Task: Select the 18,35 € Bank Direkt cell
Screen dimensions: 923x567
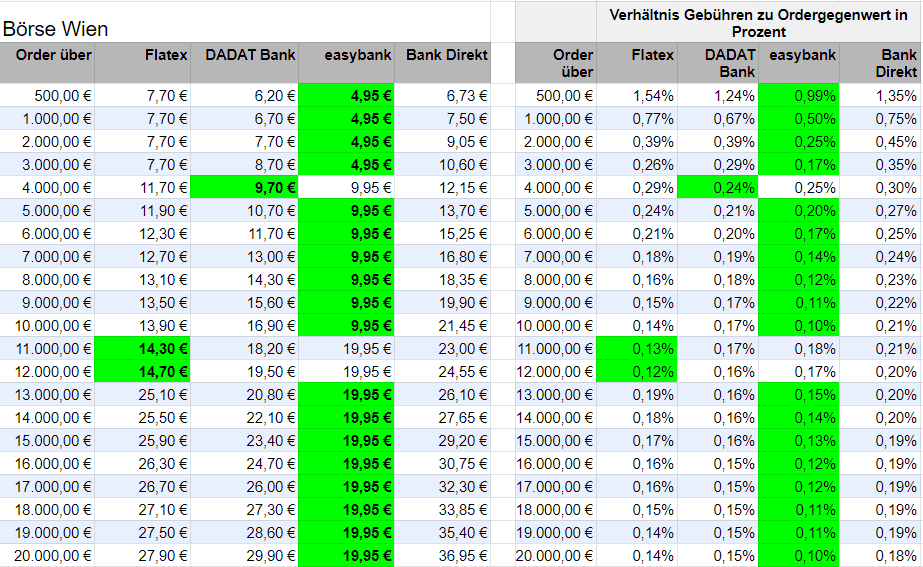Action: point(442,279)
